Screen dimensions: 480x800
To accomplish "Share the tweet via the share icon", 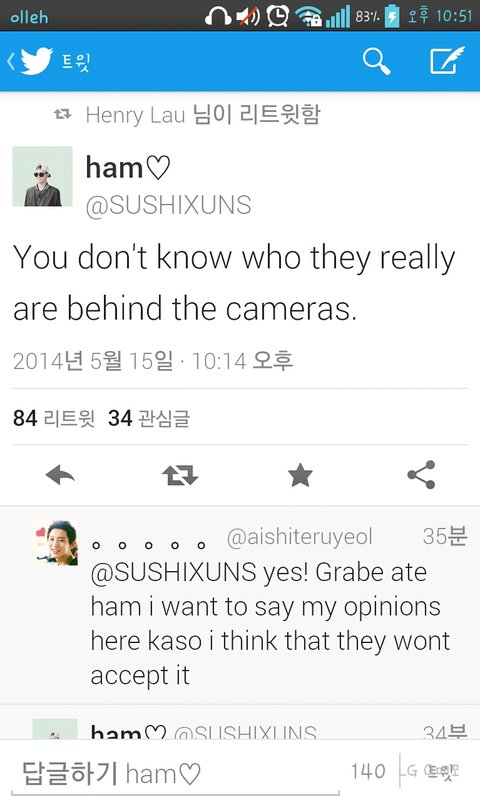I will tap(421, 475).
